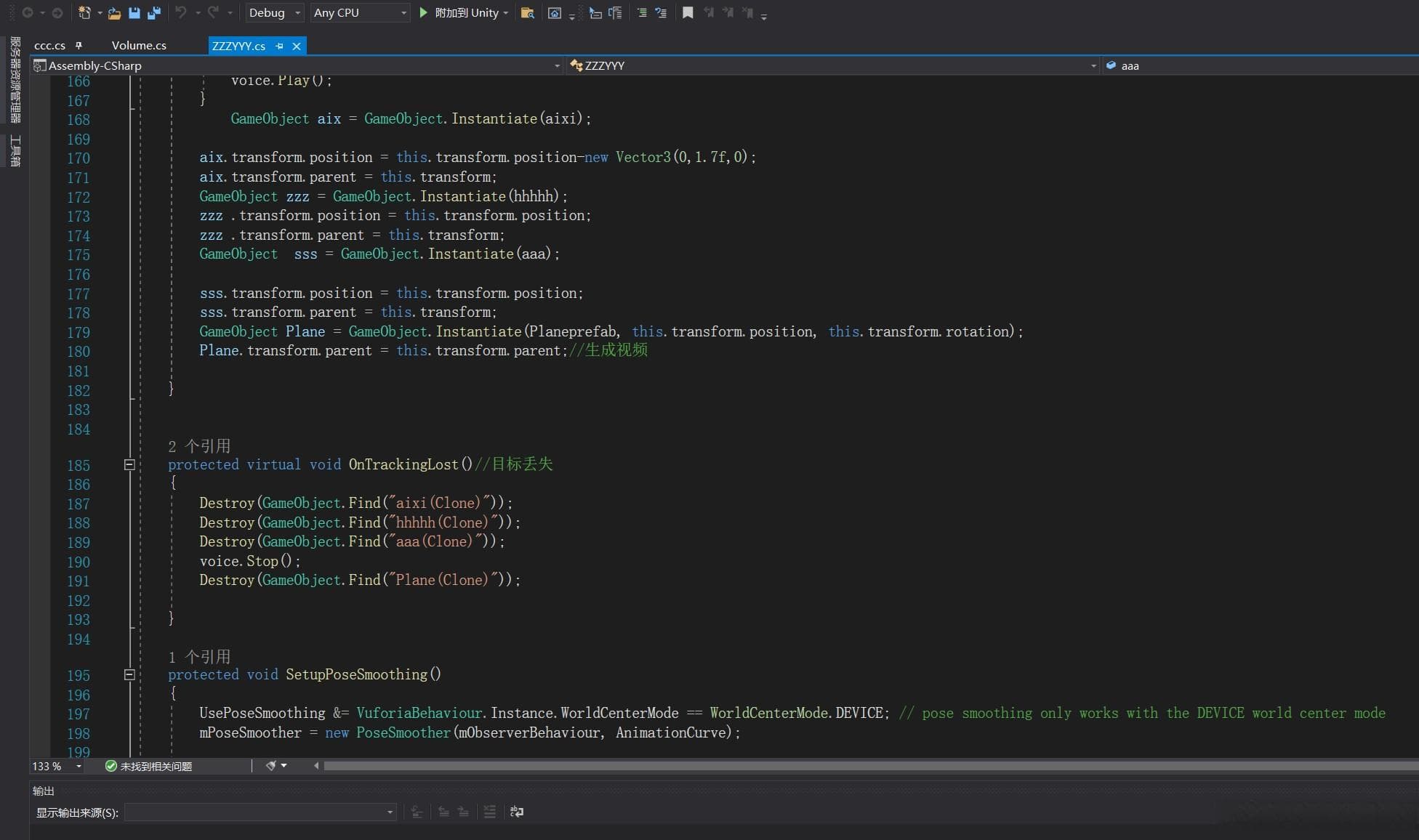1419x840 pixels.
Task: Click the Undo arrow icon
Action: [x=181, y=12]
